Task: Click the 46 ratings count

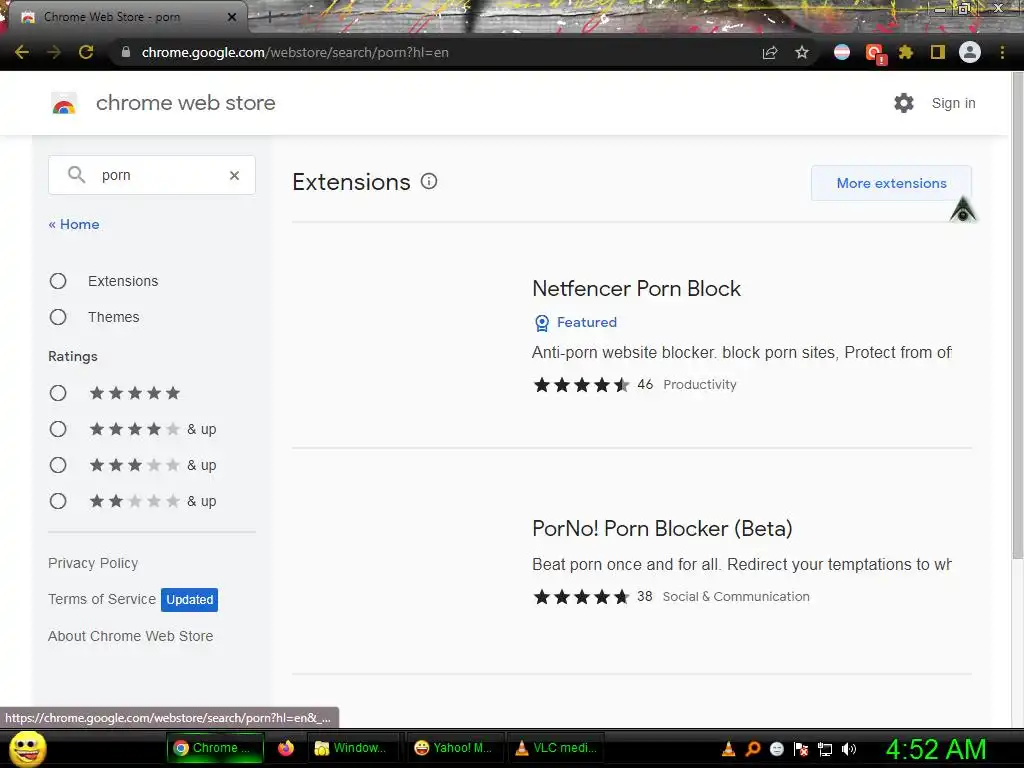Action: point(645,384)
